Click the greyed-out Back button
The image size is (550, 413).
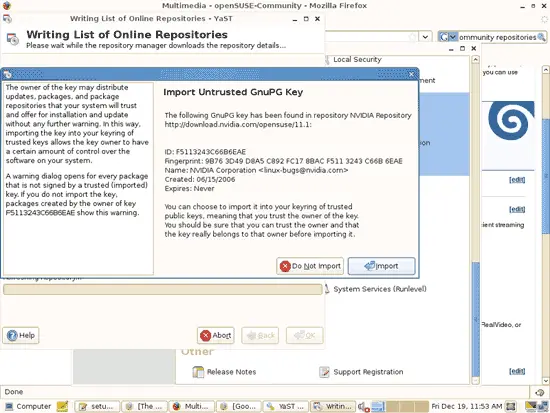[260, 335]
